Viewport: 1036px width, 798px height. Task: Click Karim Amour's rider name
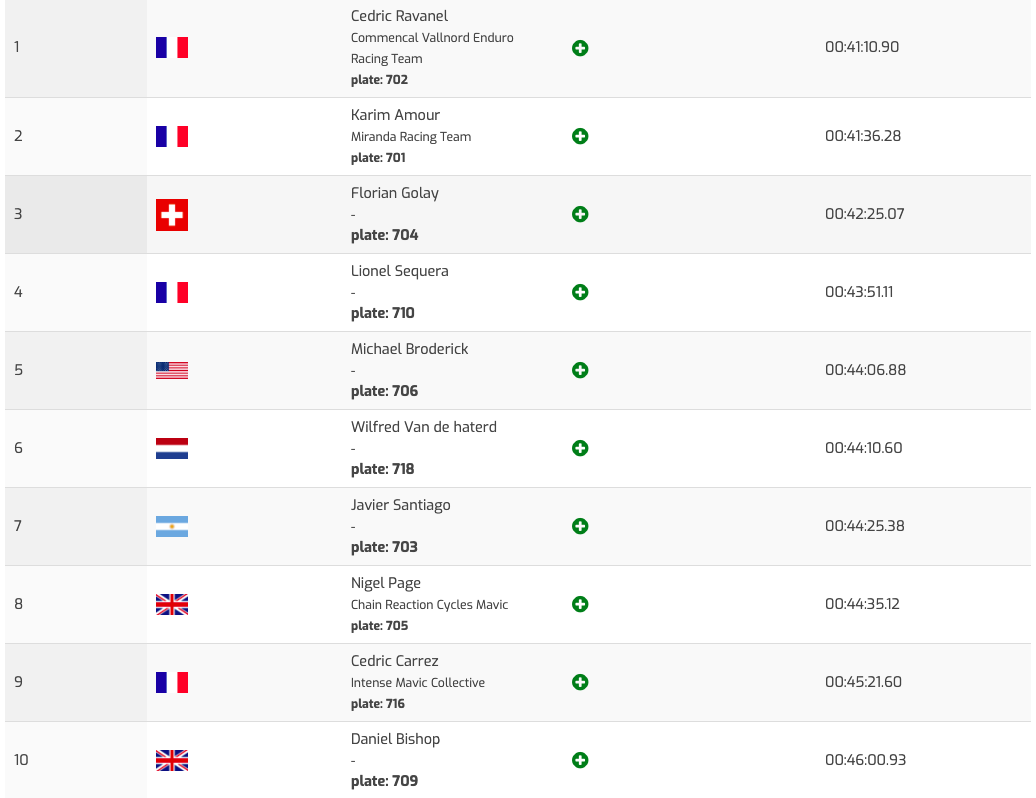tap(395, 115)
